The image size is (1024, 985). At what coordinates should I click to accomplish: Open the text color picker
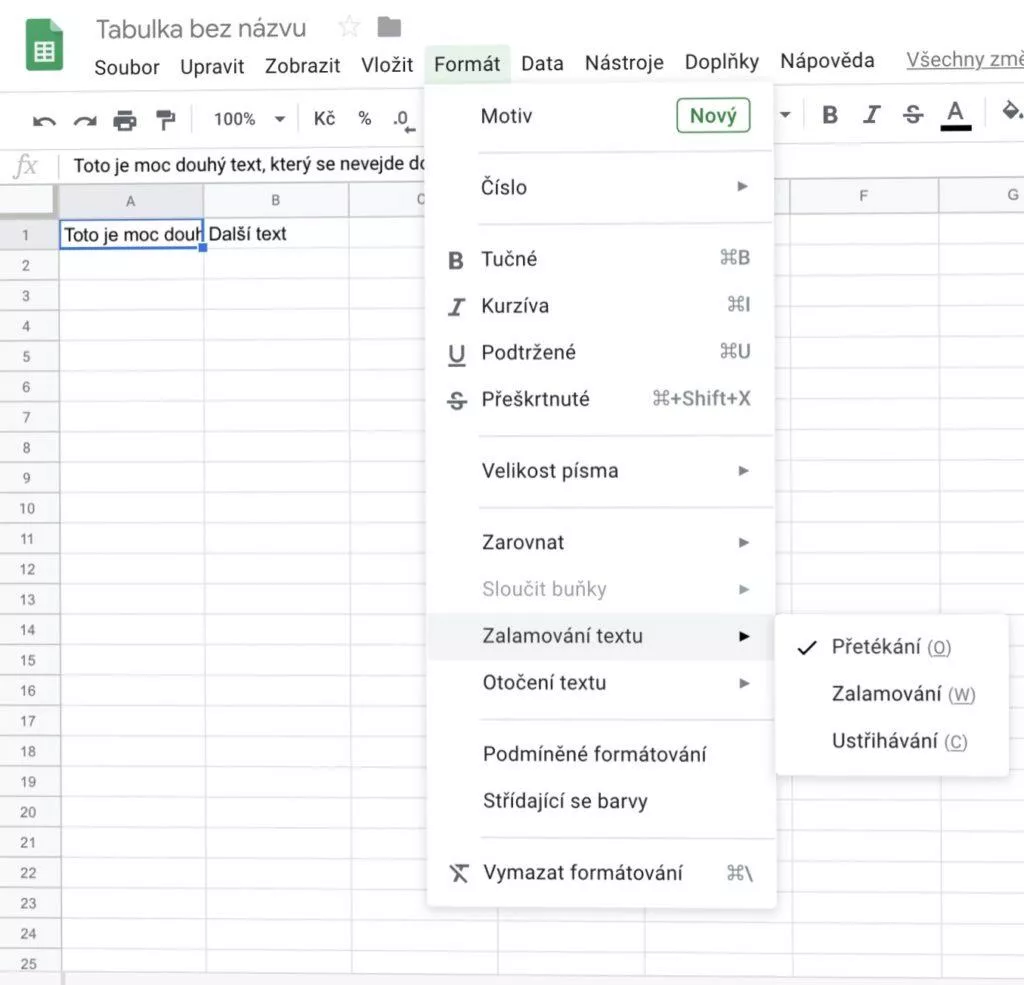(x=955, y=115)
